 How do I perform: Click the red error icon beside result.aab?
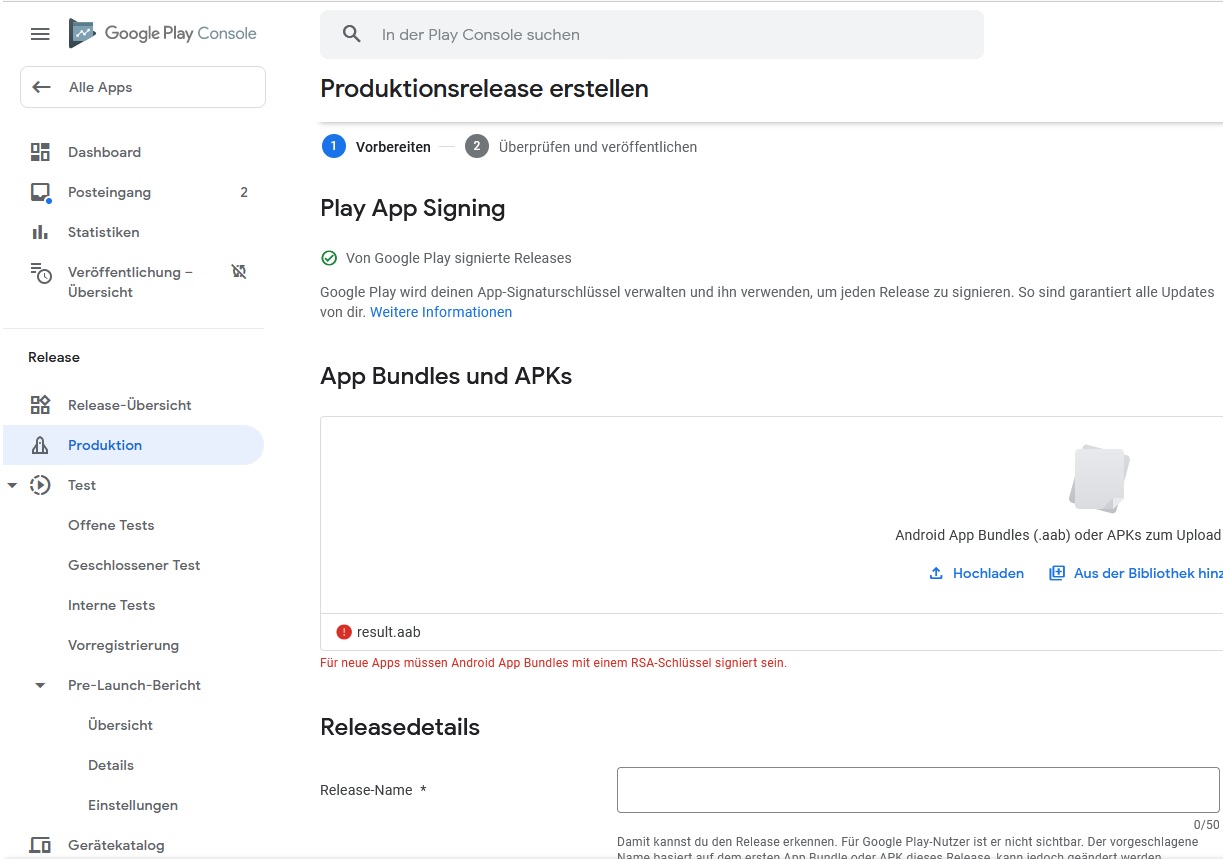coord(344,632)
